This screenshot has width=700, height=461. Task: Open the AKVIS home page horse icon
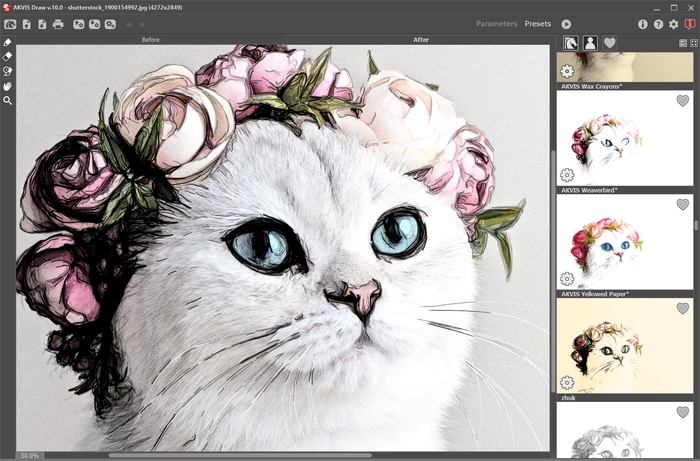(x=10, y=24)
